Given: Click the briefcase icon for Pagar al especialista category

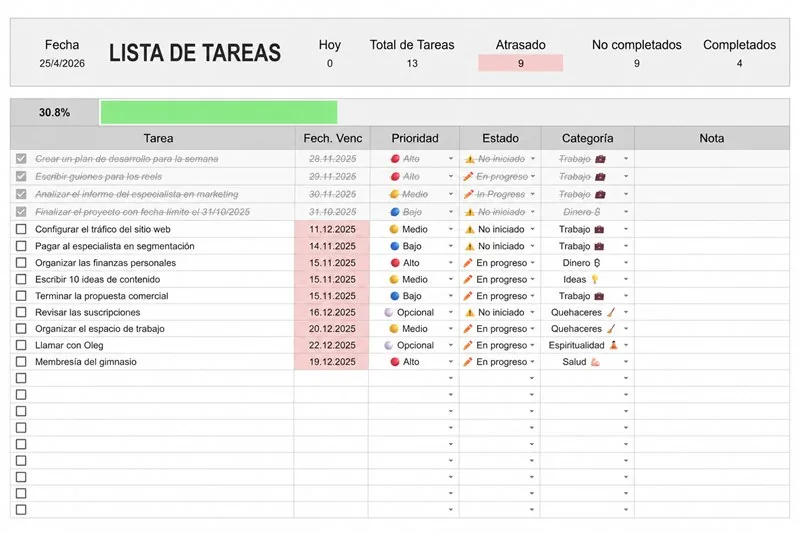Looking at the screenshot, I should click(x=599, y=246).
